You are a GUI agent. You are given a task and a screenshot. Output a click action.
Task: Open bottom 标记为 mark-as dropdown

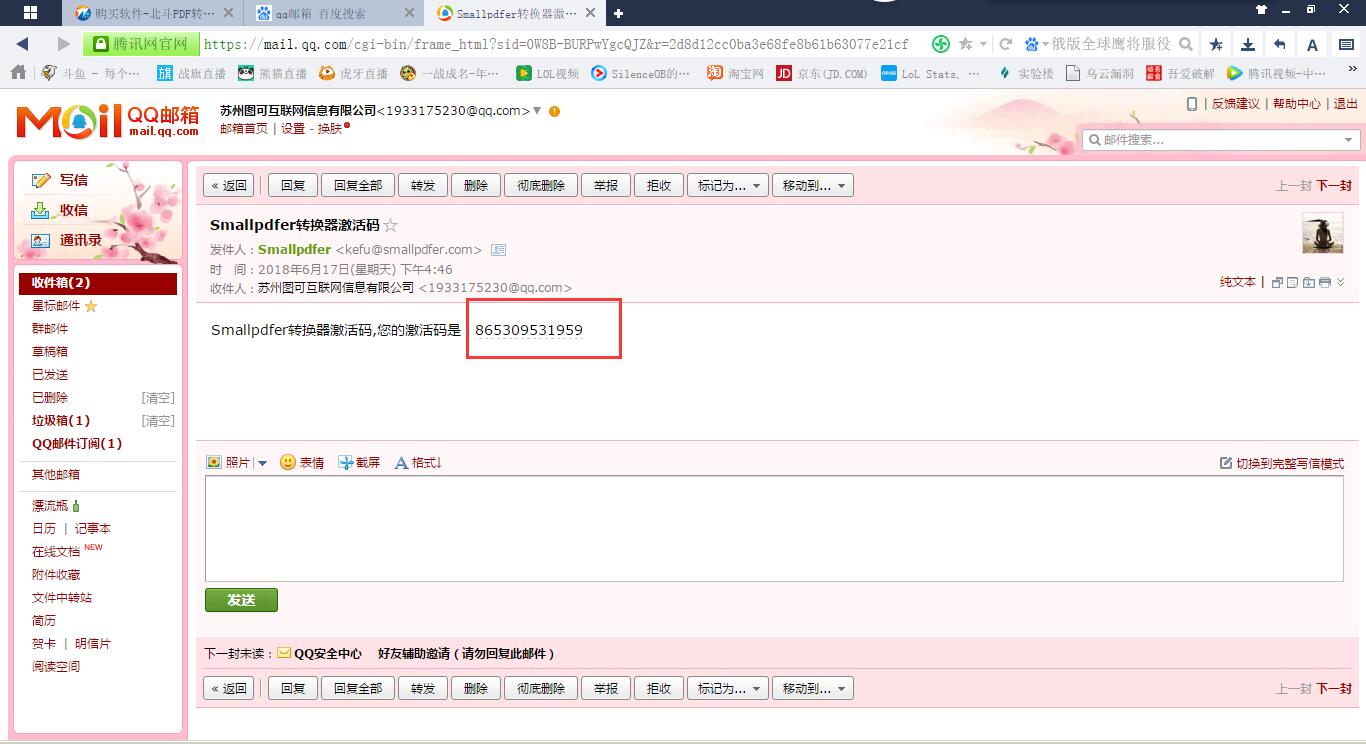tap(727, 688)
